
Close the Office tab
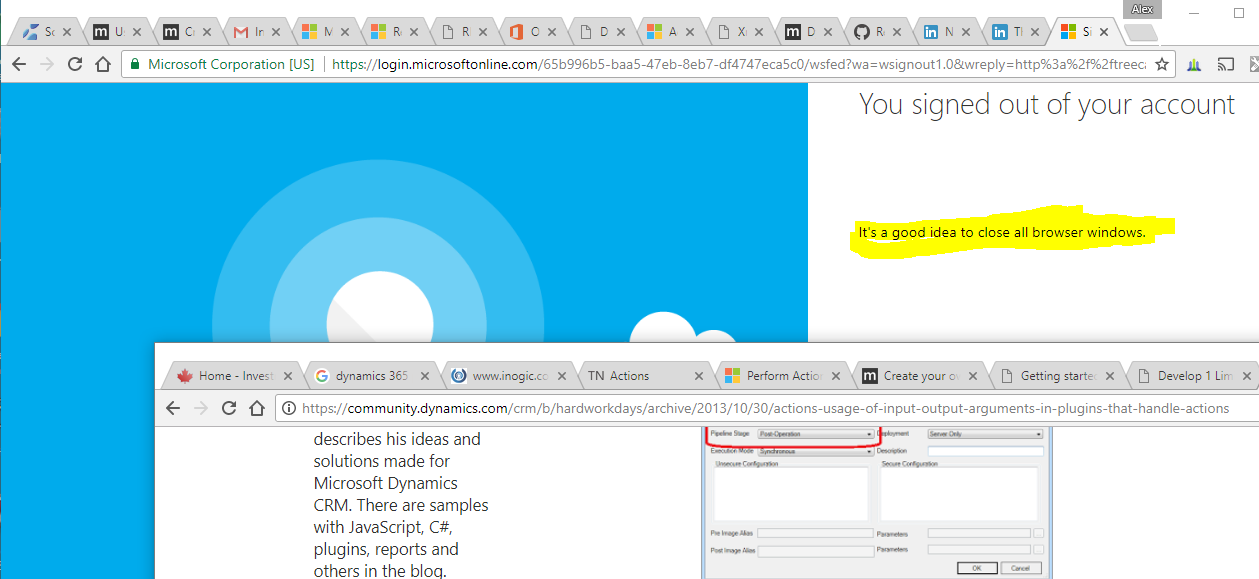click(552, 33)
